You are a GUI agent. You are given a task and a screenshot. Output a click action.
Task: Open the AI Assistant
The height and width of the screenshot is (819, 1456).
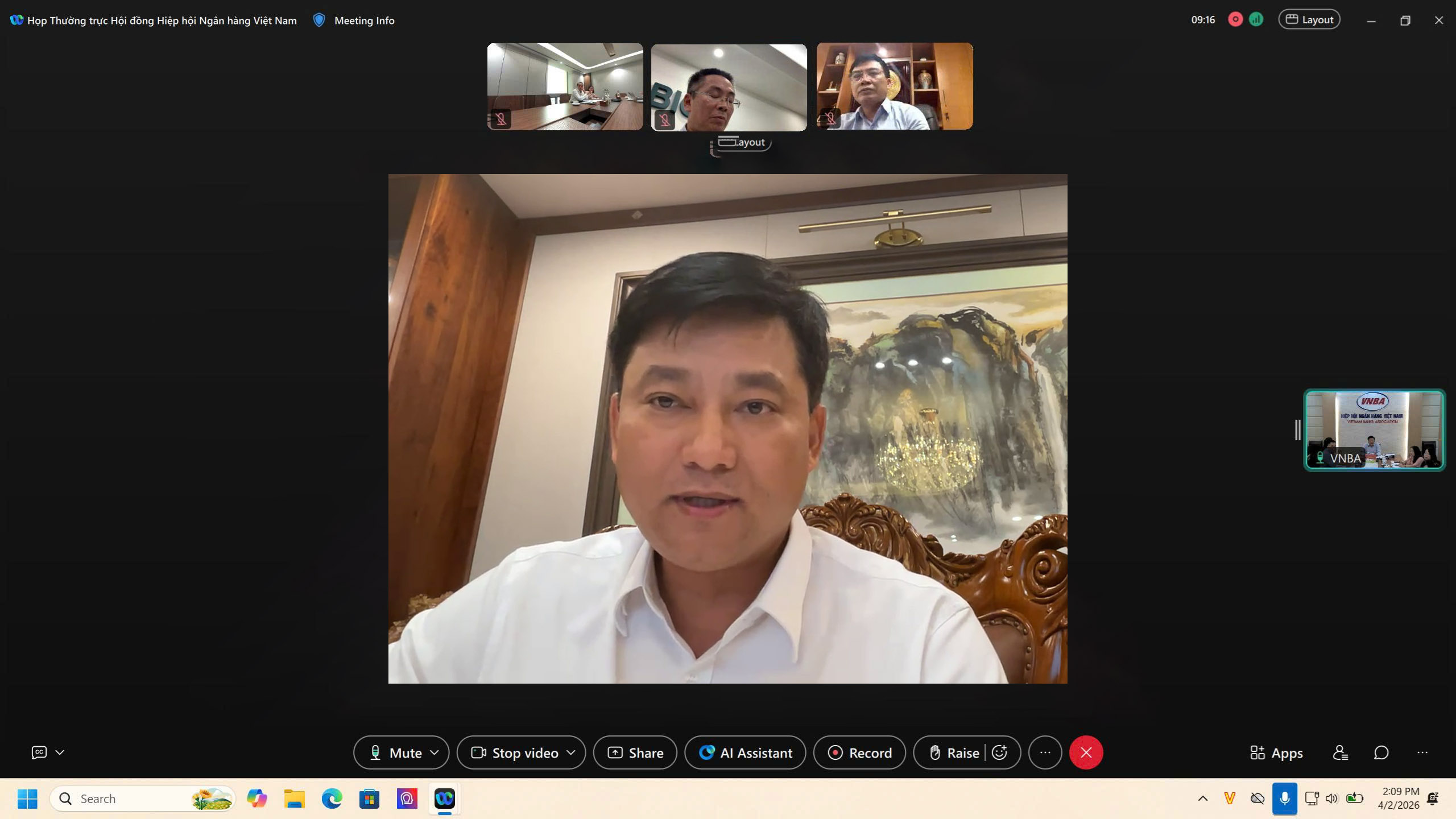coord(745,752)
